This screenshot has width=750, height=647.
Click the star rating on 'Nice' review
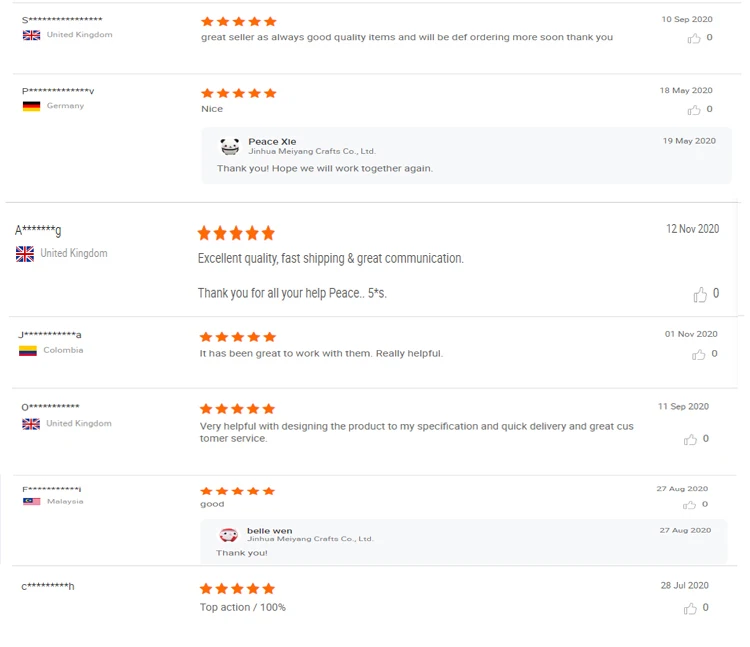point(238,93)
